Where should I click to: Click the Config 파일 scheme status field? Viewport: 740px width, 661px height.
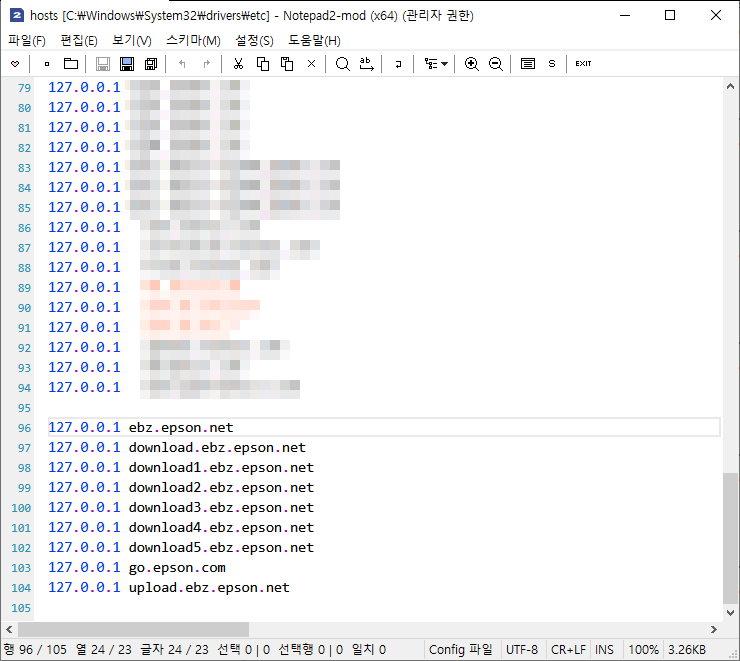[461, 650]
